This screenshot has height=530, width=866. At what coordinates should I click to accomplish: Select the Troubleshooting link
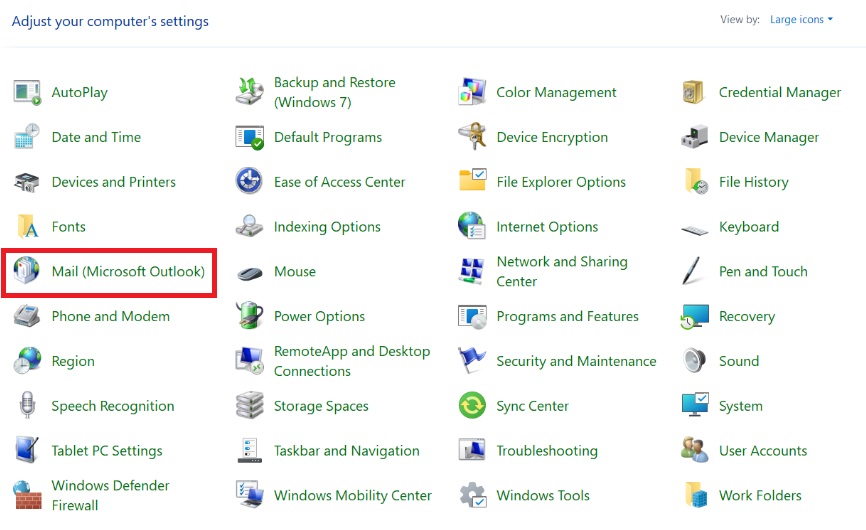(x=546, y=452)
